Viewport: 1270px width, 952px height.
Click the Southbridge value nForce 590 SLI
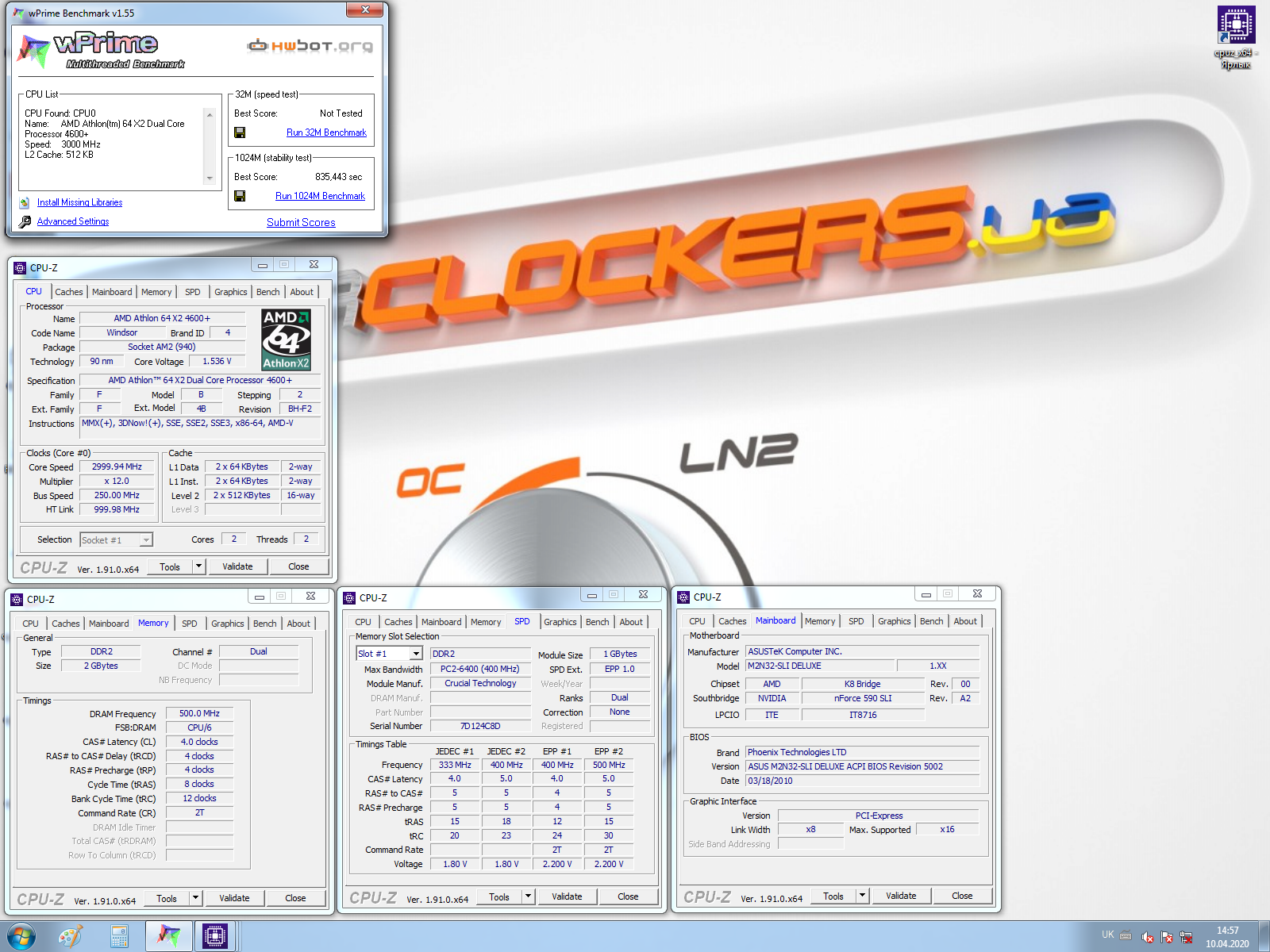[x=863, y=698]
